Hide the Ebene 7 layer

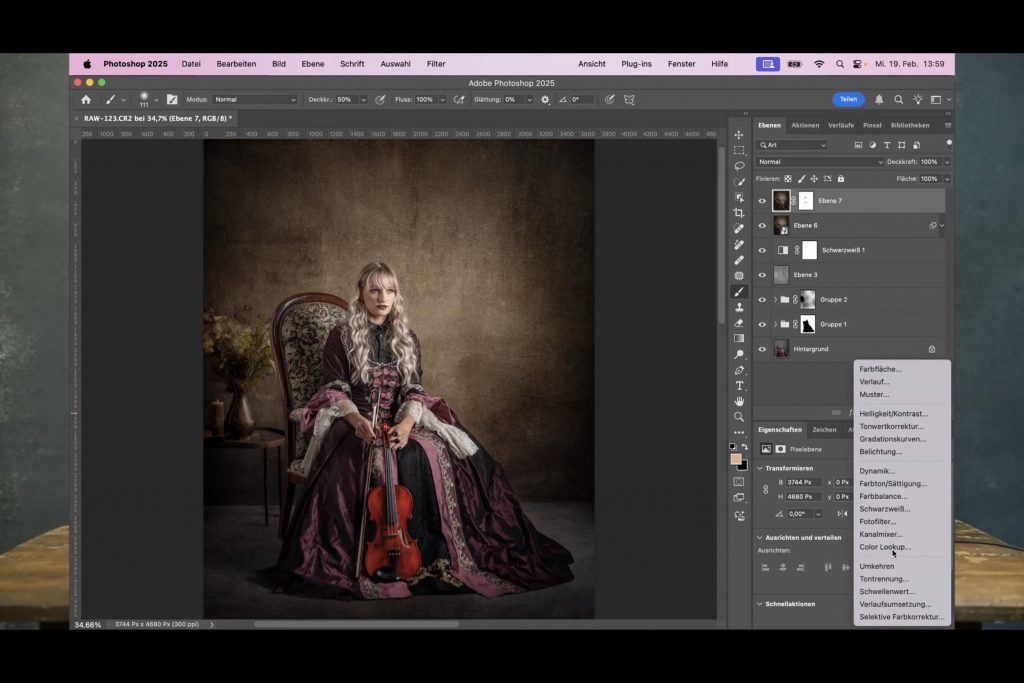pyautogui.click(x=762, y=201)
